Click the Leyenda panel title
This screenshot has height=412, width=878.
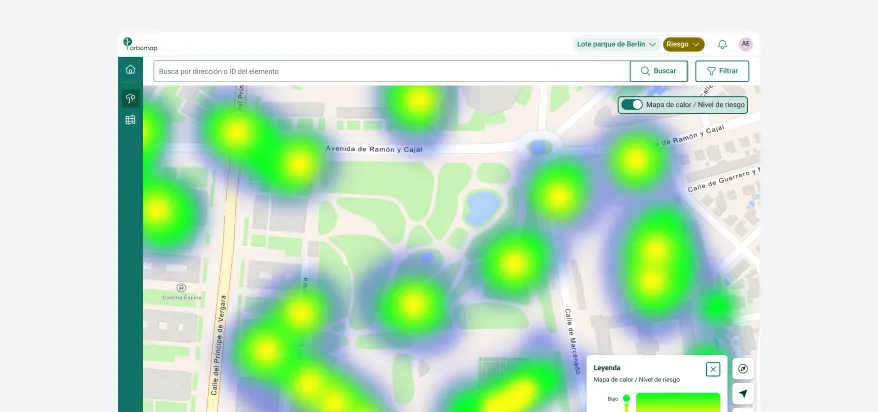click(606, 368)
